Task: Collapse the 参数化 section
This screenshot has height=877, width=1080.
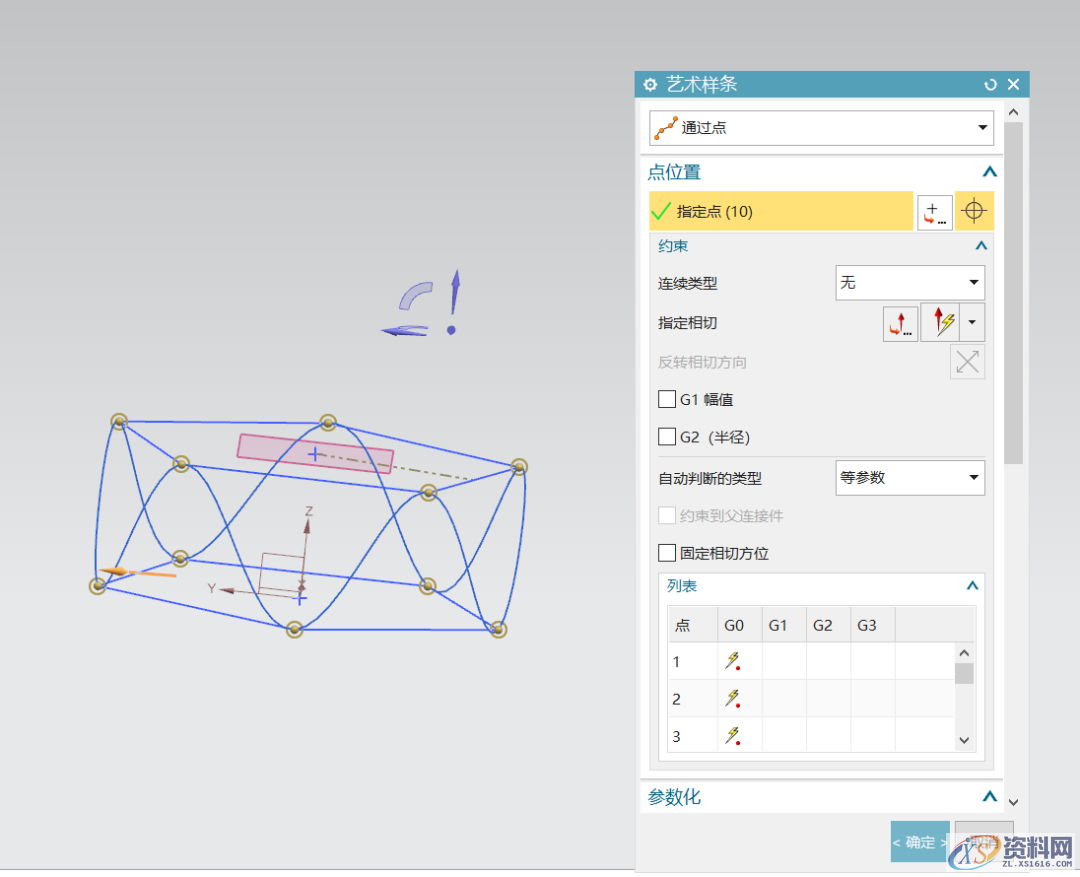Action: [x=988, y=797]
